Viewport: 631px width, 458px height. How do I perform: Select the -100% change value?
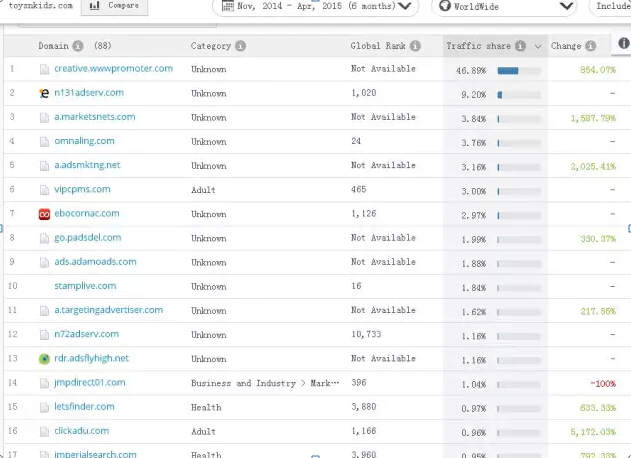tap(603, 384)
